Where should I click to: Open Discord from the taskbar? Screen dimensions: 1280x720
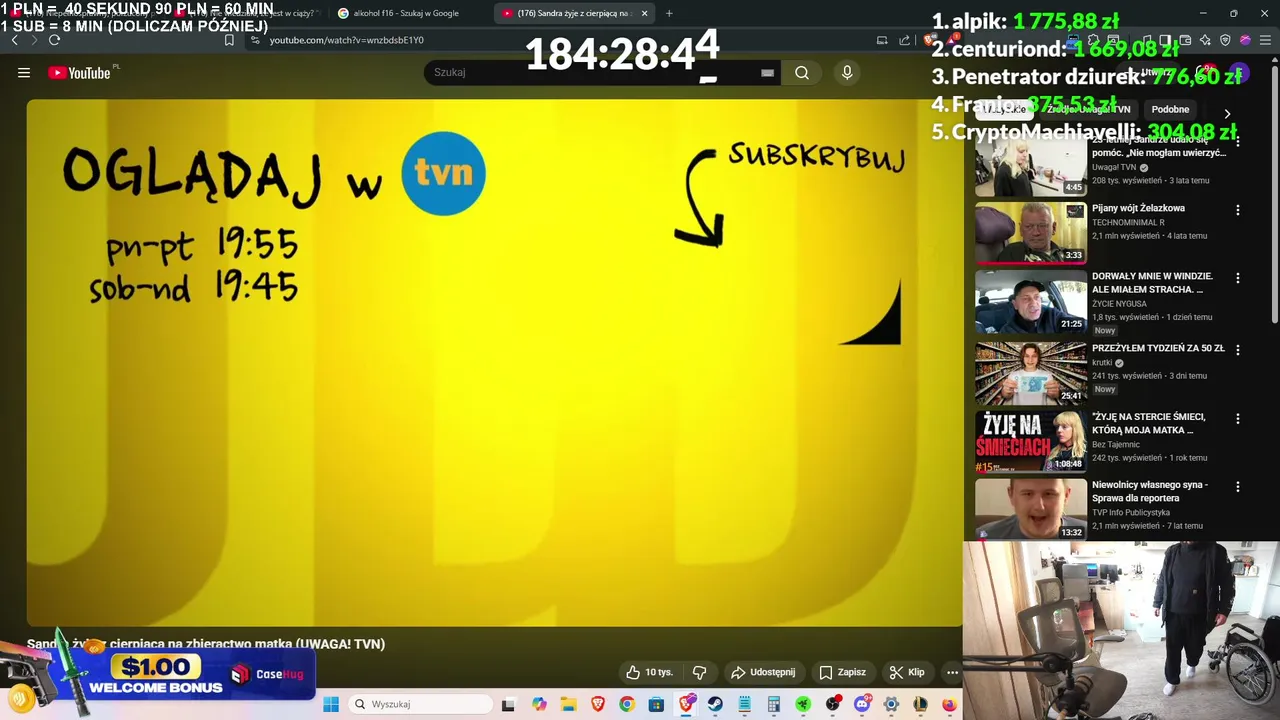[862, 704]
